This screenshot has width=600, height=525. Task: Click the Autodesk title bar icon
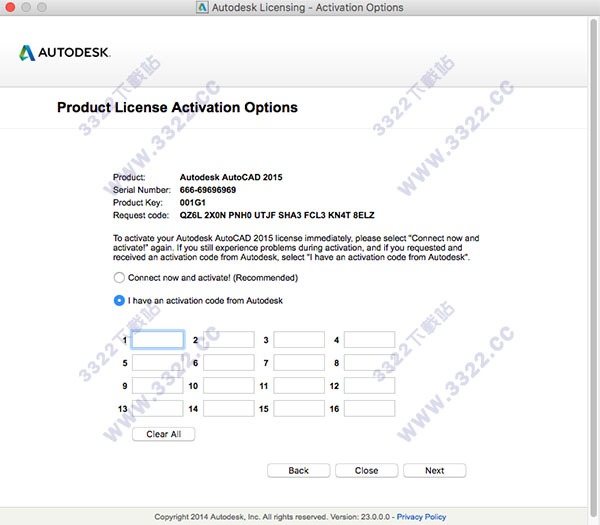click(202, 7)
